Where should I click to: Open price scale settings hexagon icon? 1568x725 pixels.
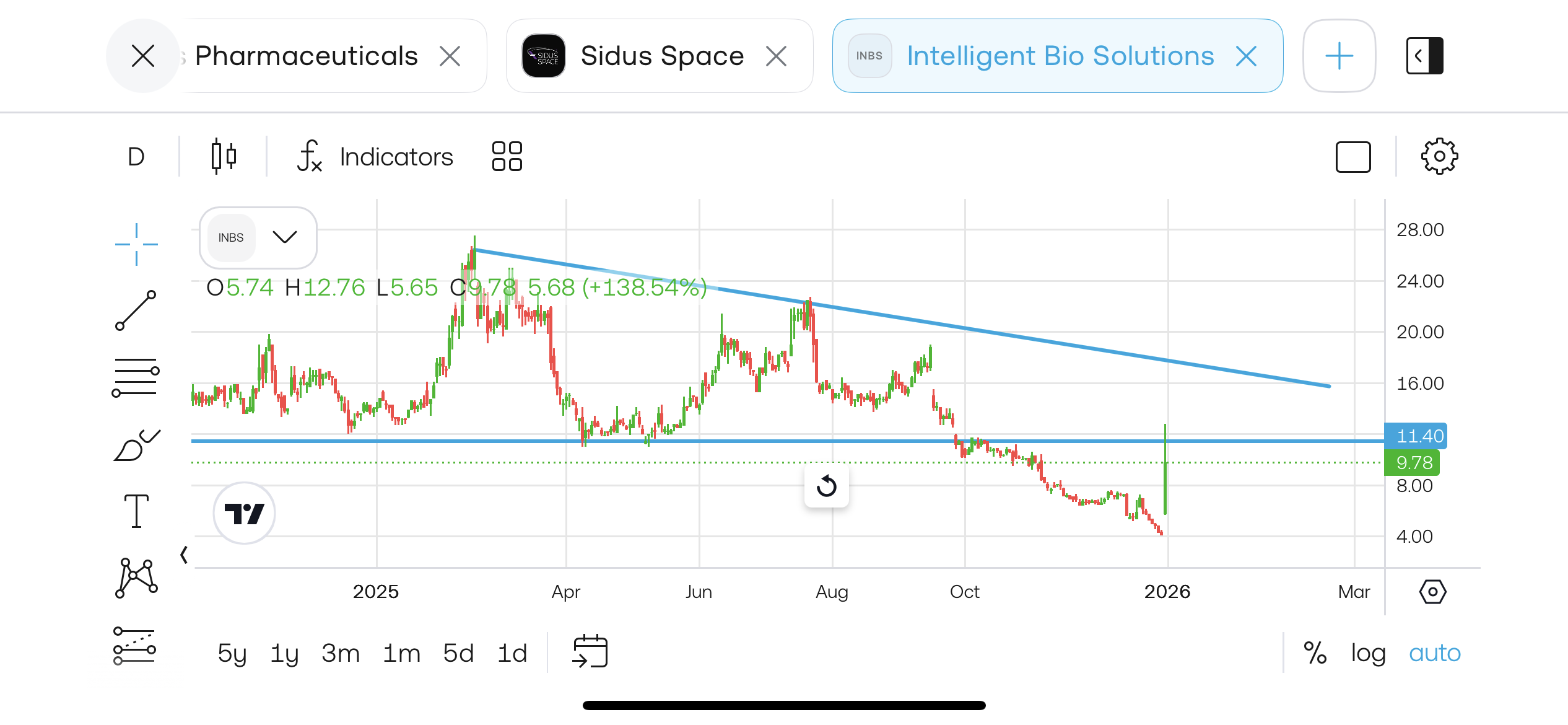(1432, 592)
